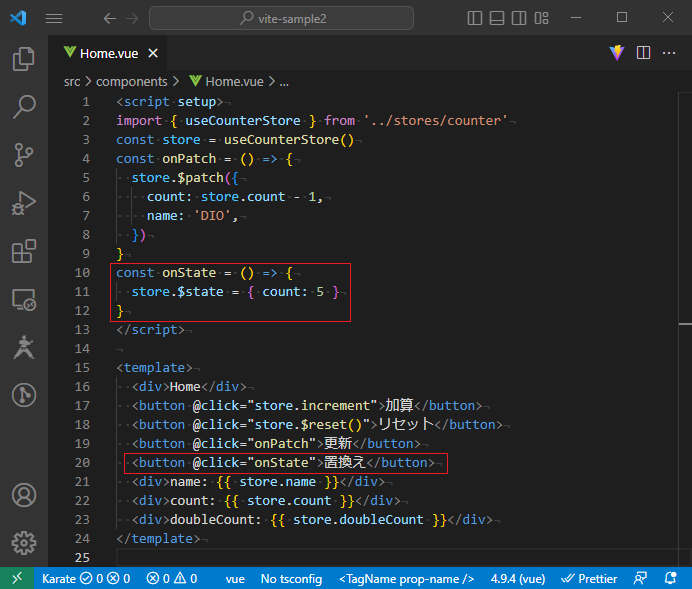Open the Extensions view
This screenshot has height=589, width=692.
[24, 251]
